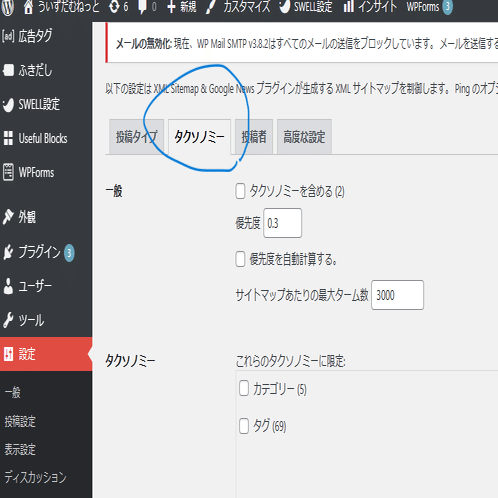Viewport: 498px width, 498px height.
Task: Open the comments bubble icon
Action: (142, 7)
